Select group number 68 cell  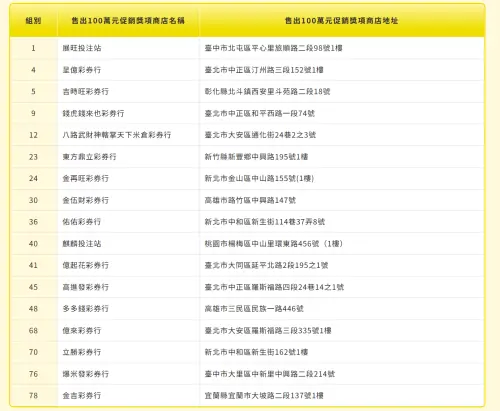click(x=33, y=331)
